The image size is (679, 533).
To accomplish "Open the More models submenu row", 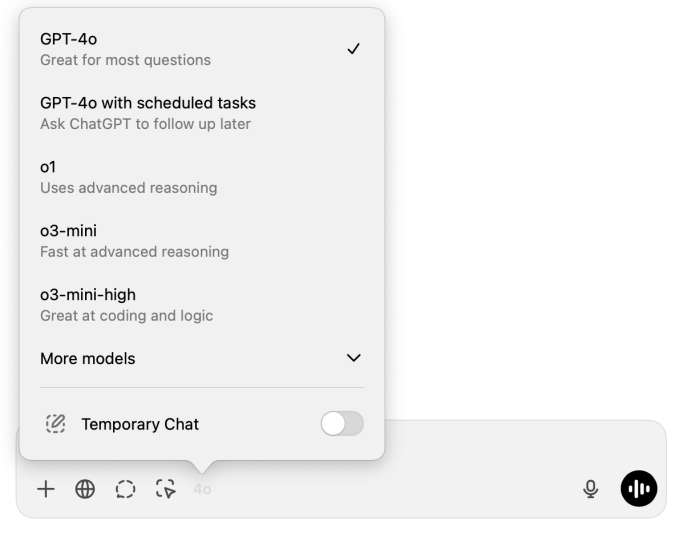I will (x=88, y=358).
